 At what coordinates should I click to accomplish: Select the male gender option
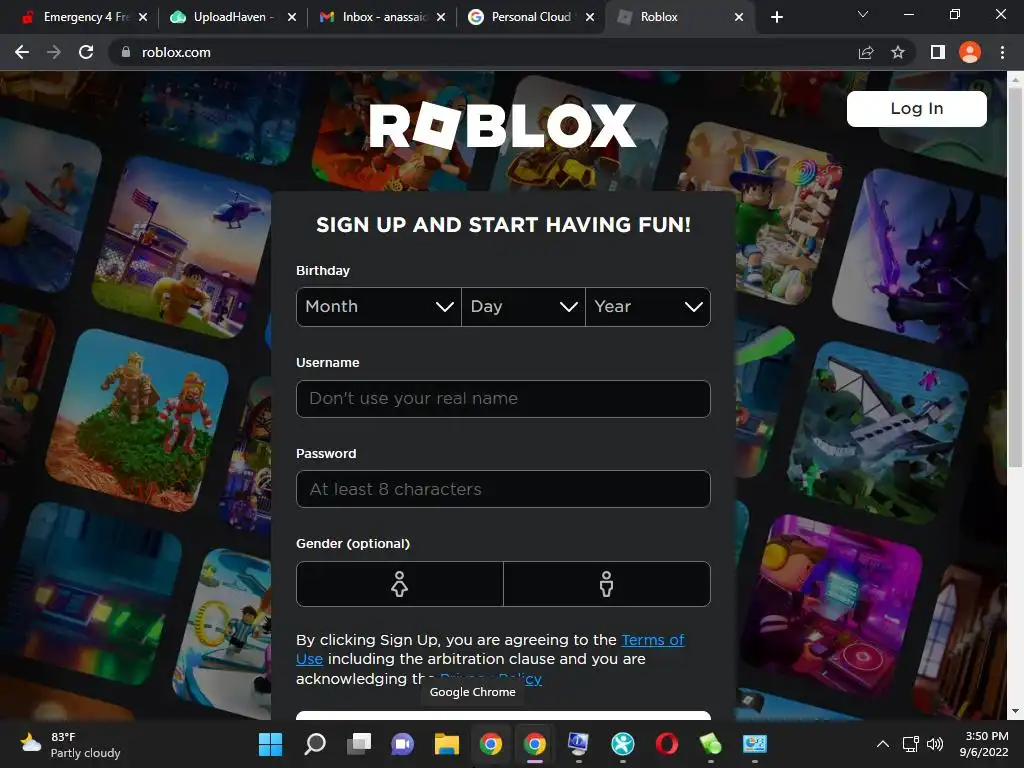pos(607,584)
